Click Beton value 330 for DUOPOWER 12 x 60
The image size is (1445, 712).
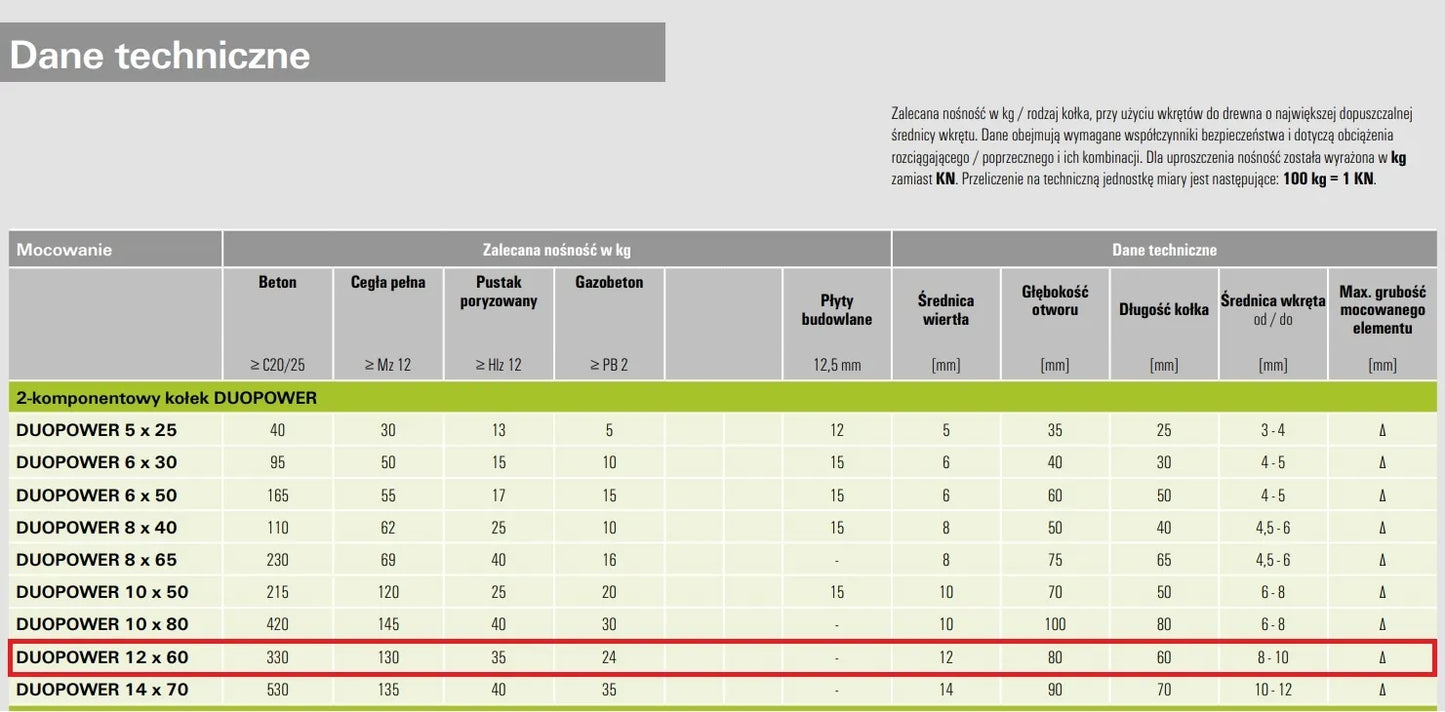(x=277, y=657)
